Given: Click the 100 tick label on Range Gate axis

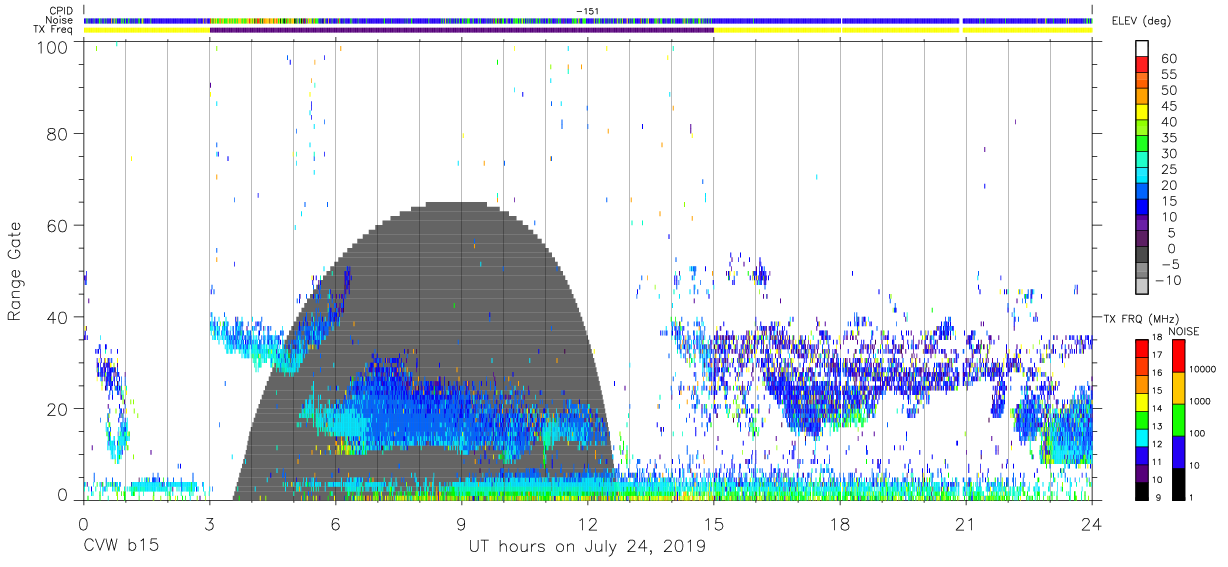Looking at the screenshot, I should tap(54, 46).
